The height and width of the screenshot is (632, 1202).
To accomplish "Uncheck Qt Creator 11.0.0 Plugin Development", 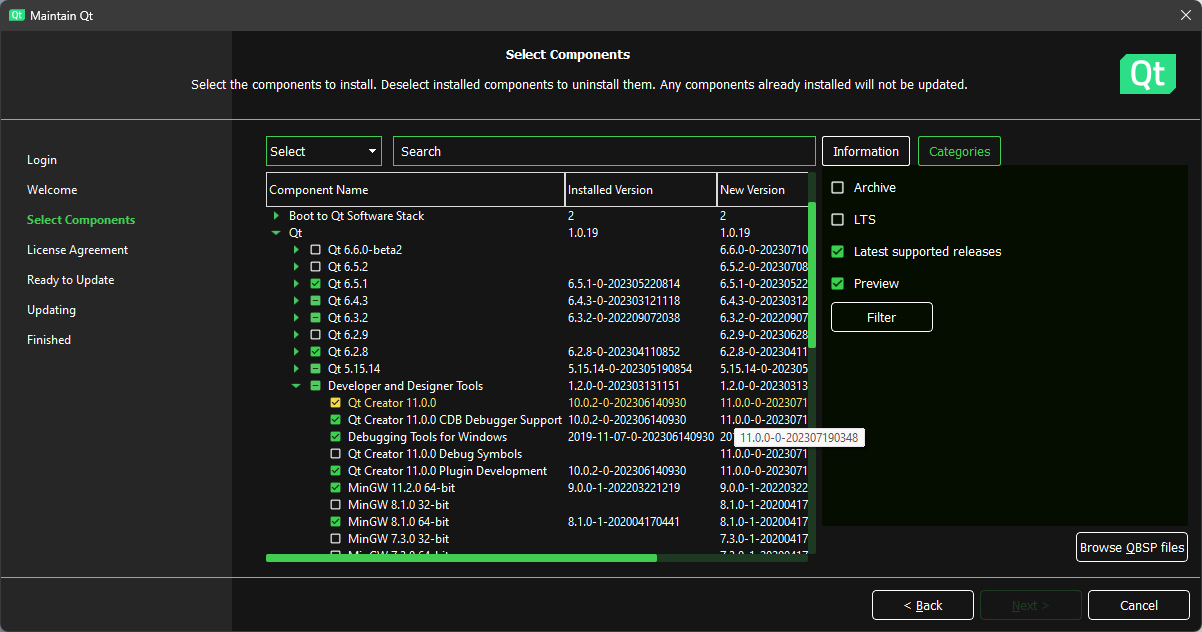I will coord(336,471).
